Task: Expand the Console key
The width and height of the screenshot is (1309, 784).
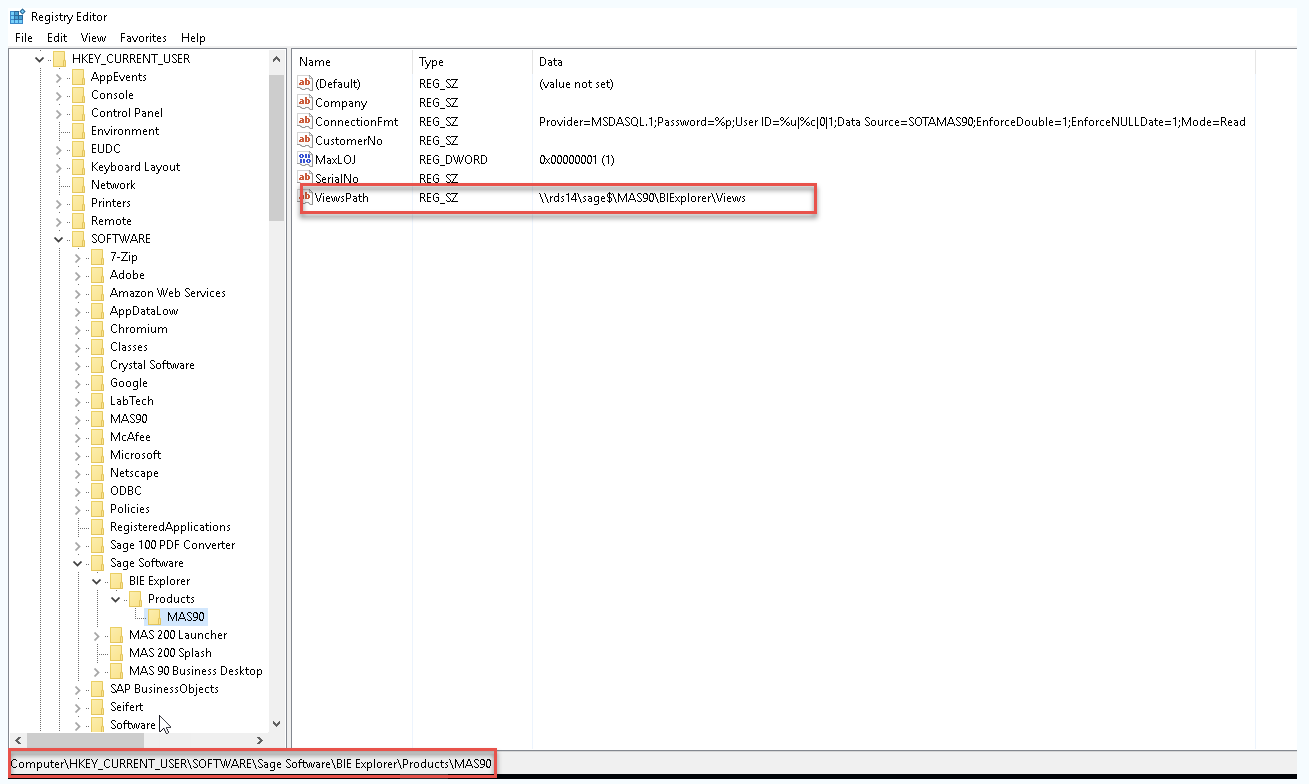Action: [59, 95]
